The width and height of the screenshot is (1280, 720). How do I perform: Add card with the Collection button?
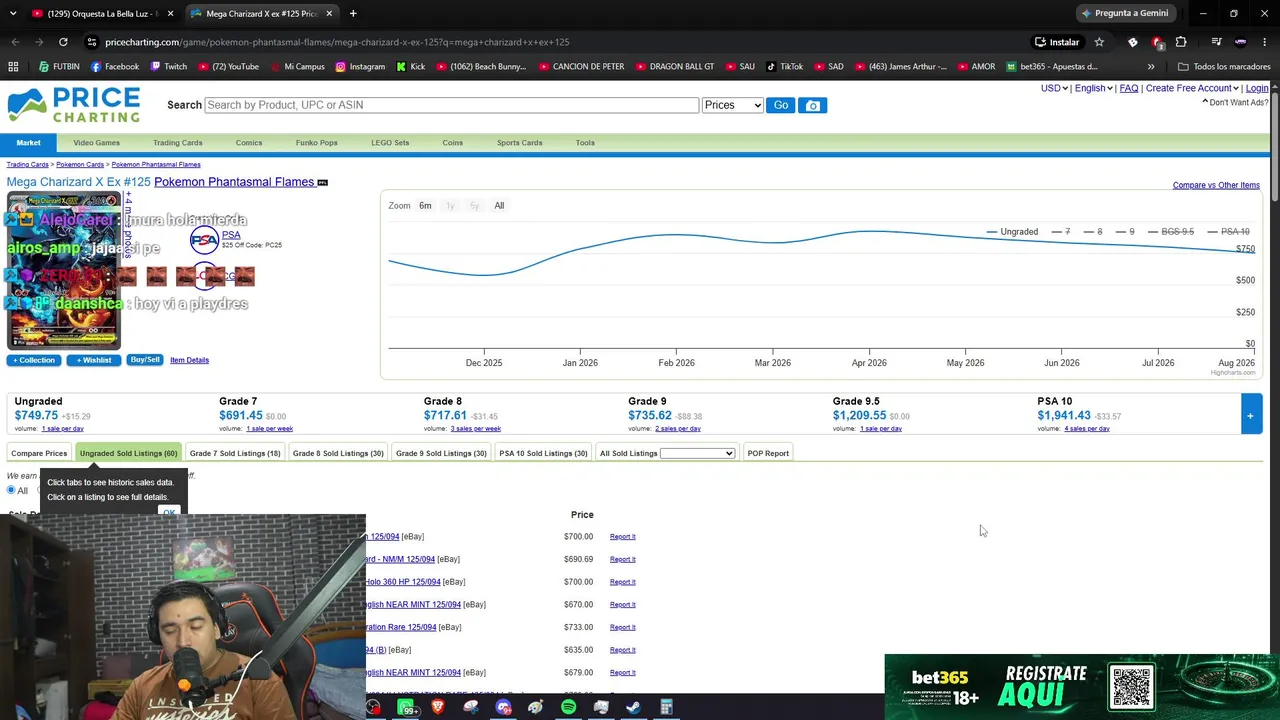coord(33,360)
